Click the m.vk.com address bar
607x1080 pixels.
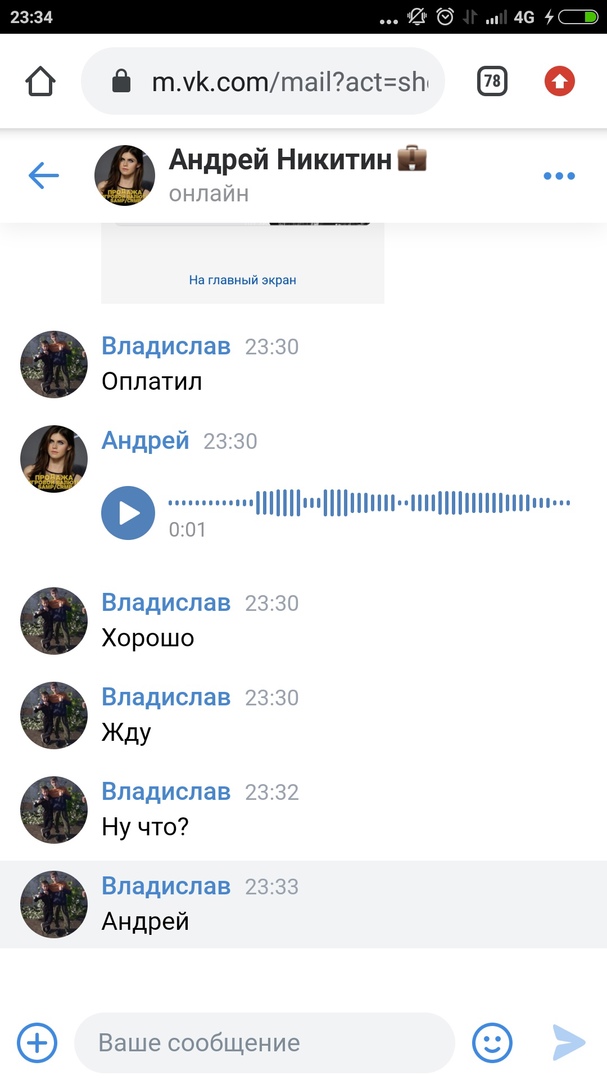(263, 81)
